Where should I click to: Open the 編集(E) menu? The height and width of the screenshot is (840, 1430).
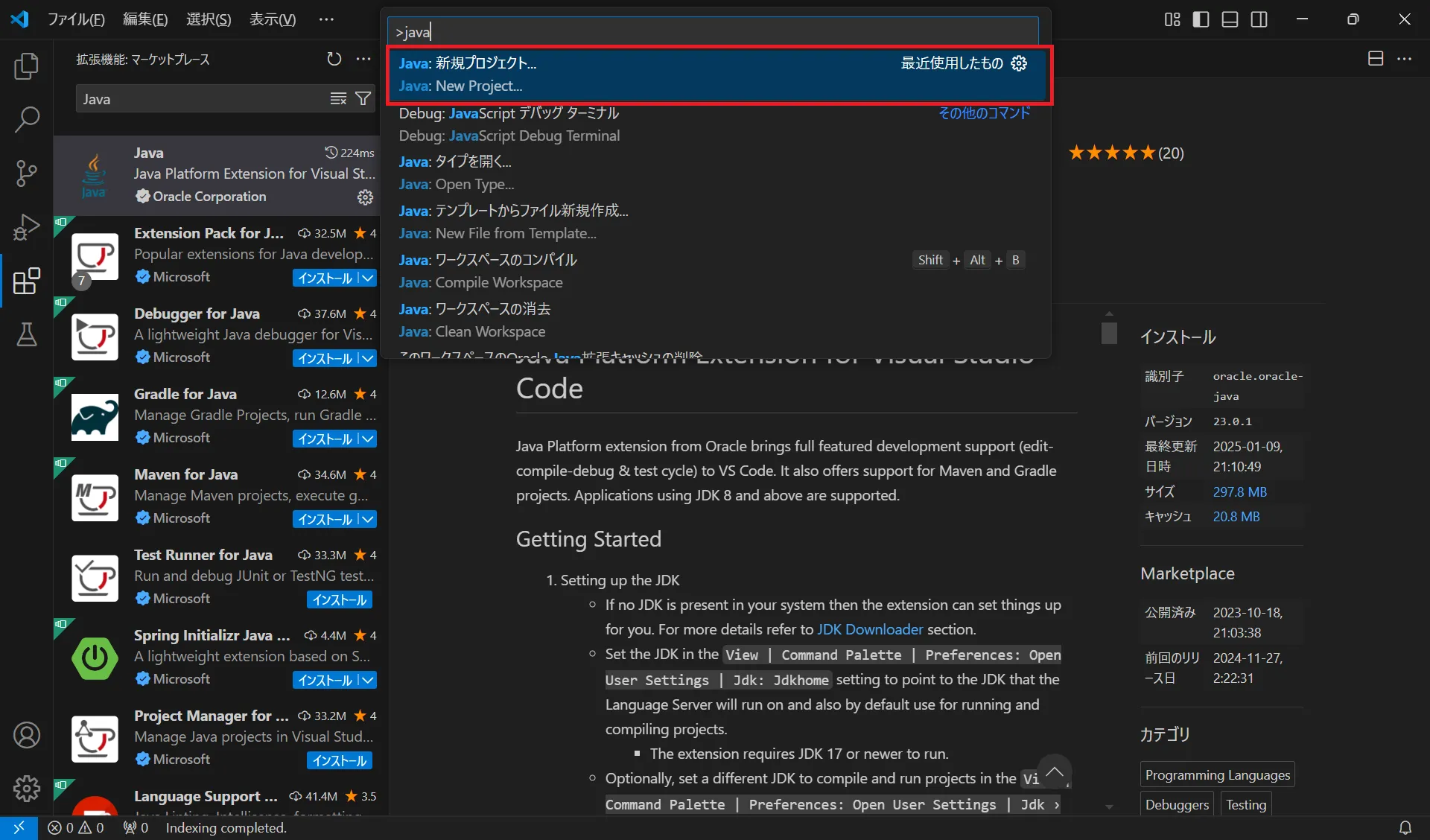pos(145,19)
